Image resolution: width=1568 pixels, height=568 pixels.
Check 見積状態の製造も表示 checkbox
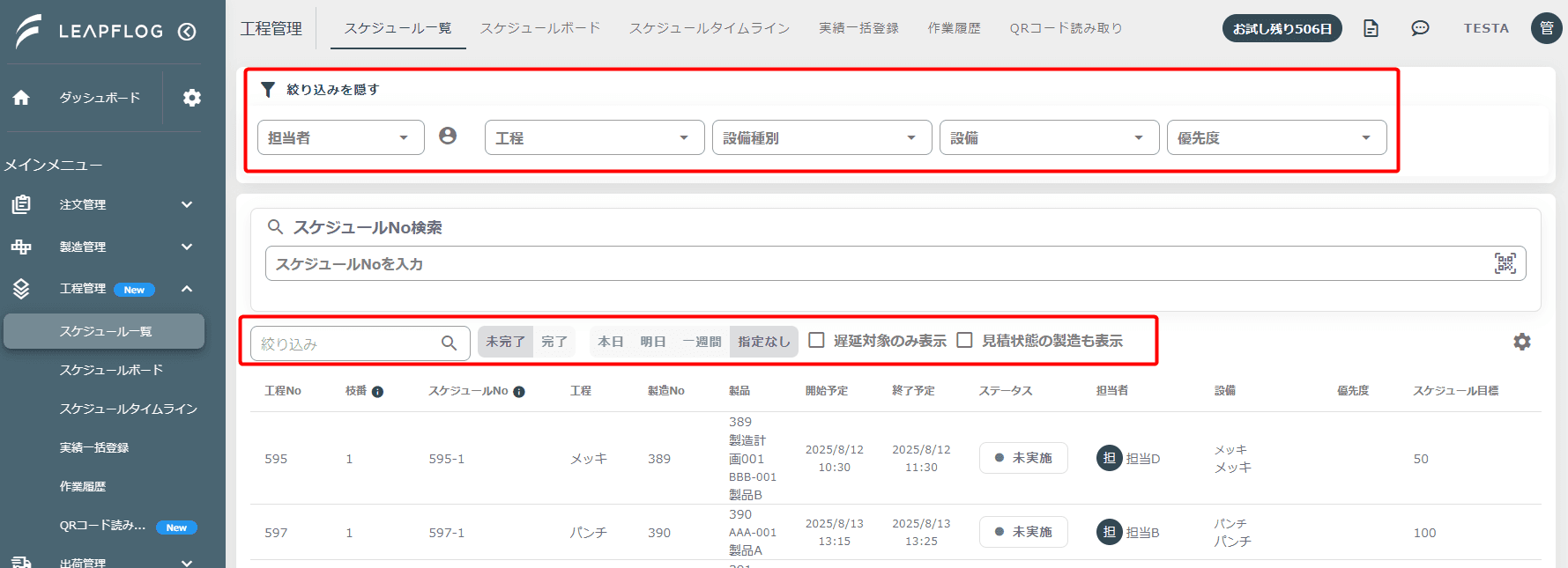click(965, 340)
